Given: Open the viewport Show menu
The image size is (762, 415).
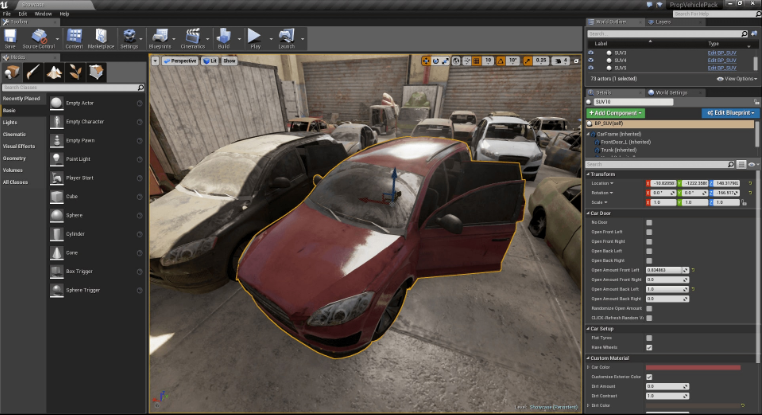Looking at the screenshot, I should point(229,61).
